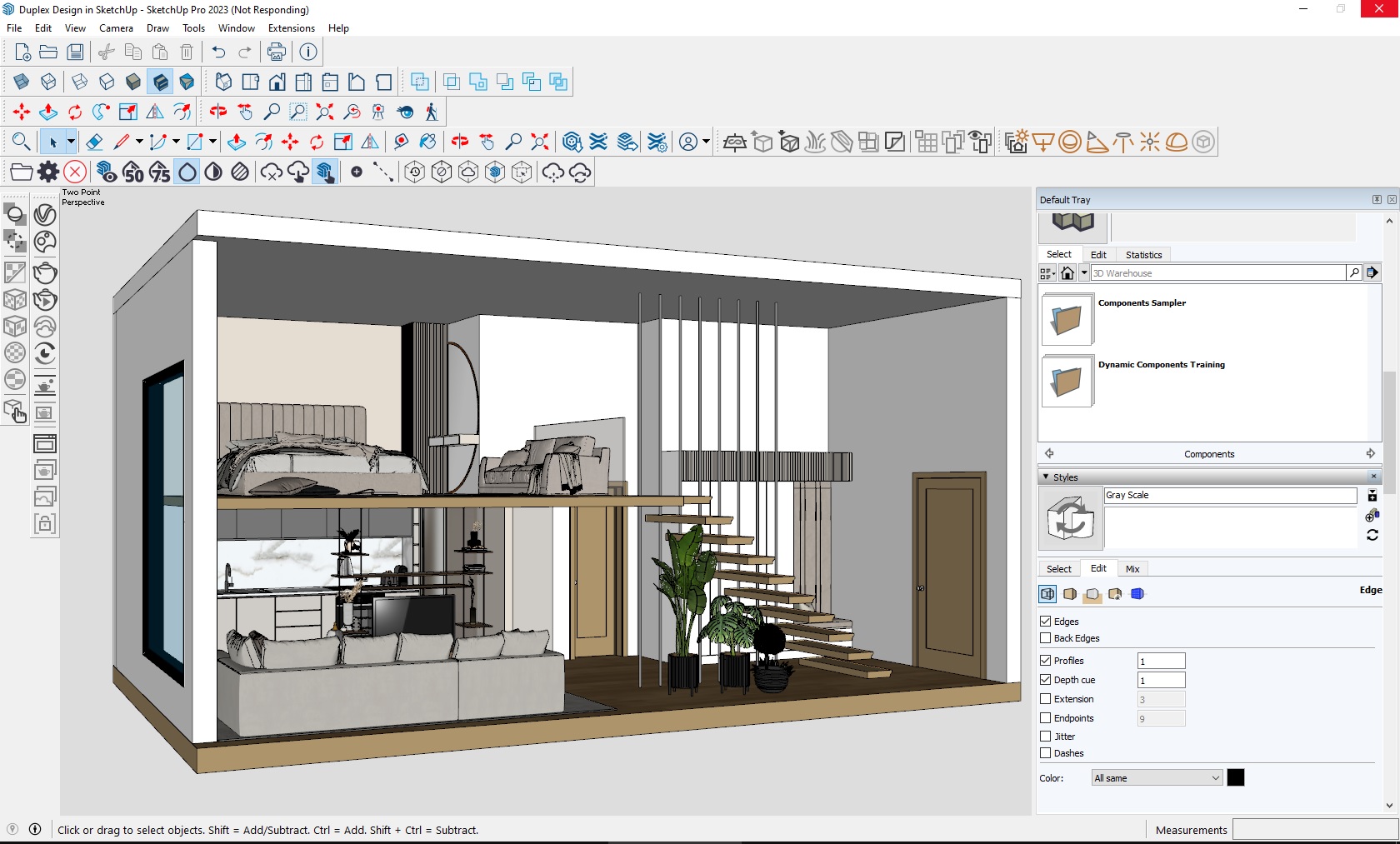Screen dimensions: 1400x844
Task: Close the Styles panel
Action: (x=1374, y=477)
